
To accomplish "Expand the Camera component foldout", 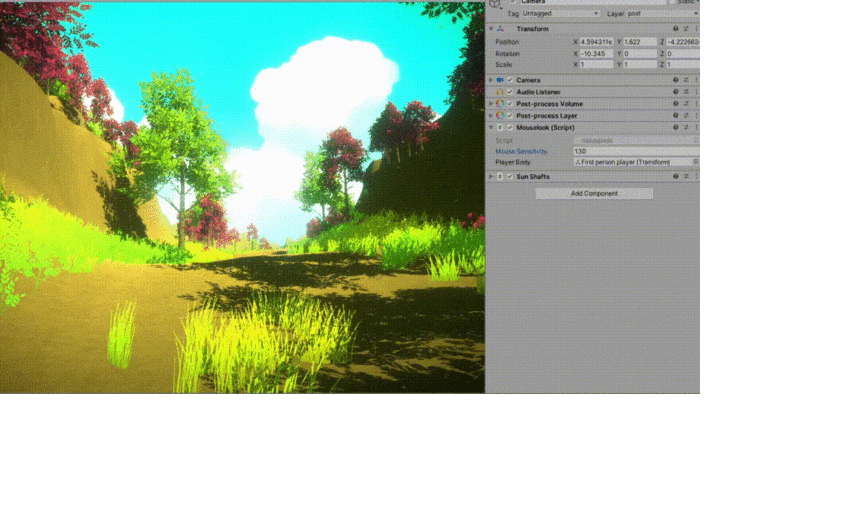I will click(491, 80).
